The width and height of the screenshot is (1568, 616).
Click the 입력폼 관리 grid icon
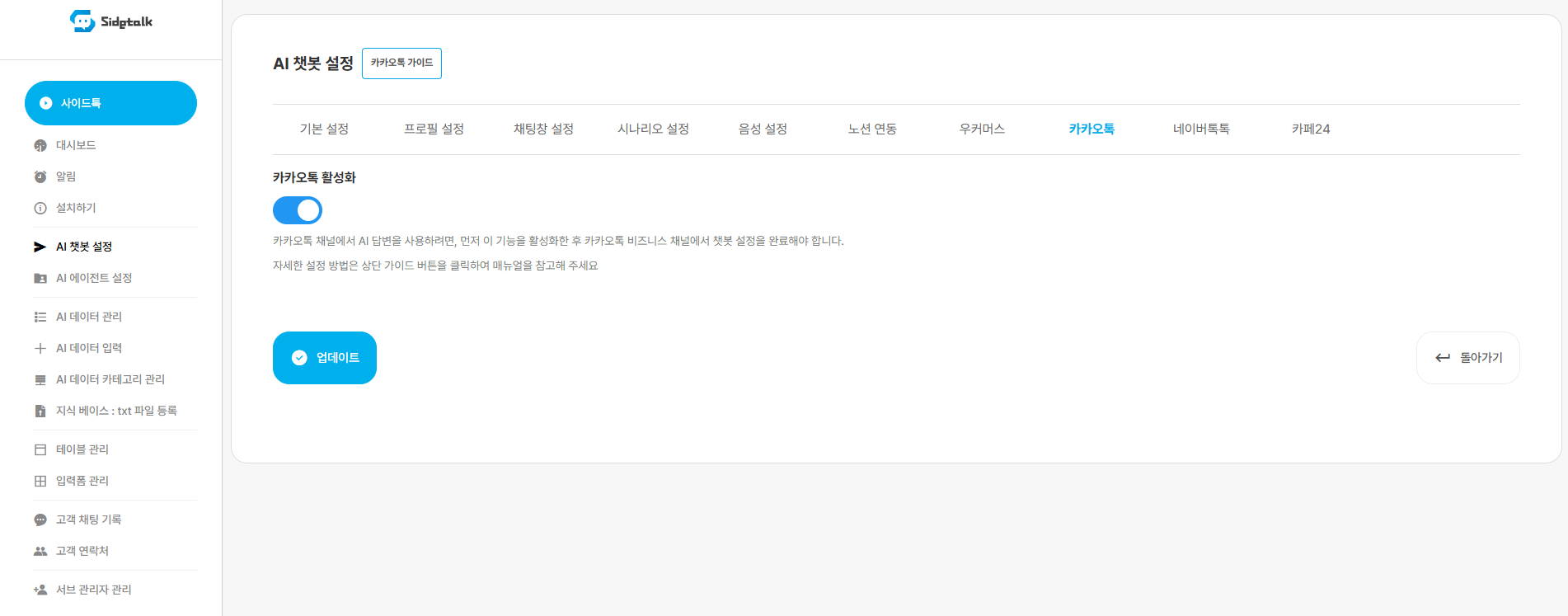[x=40, y=481]
